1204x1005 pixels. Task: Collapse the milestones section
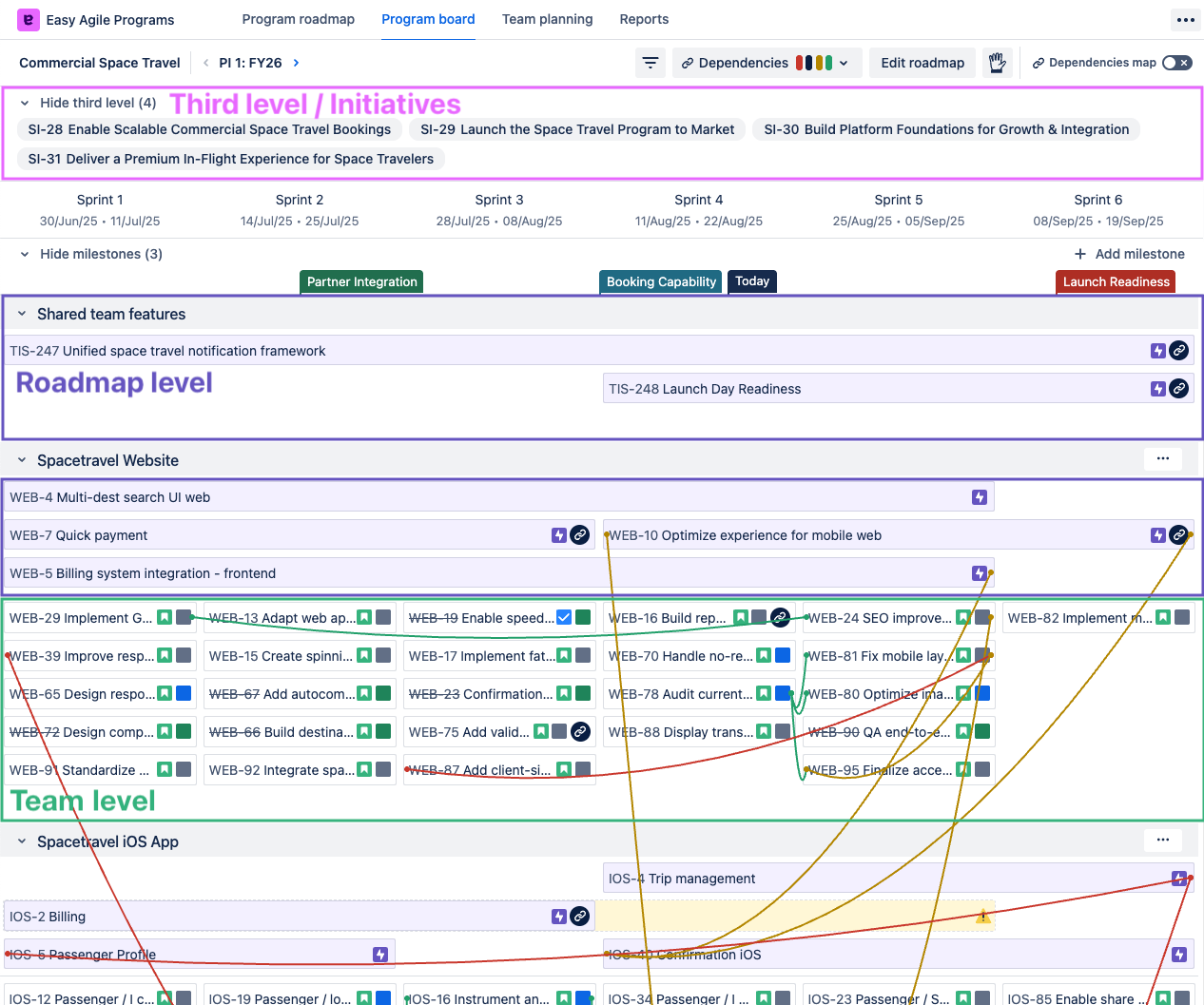click(x=23, y=254)
